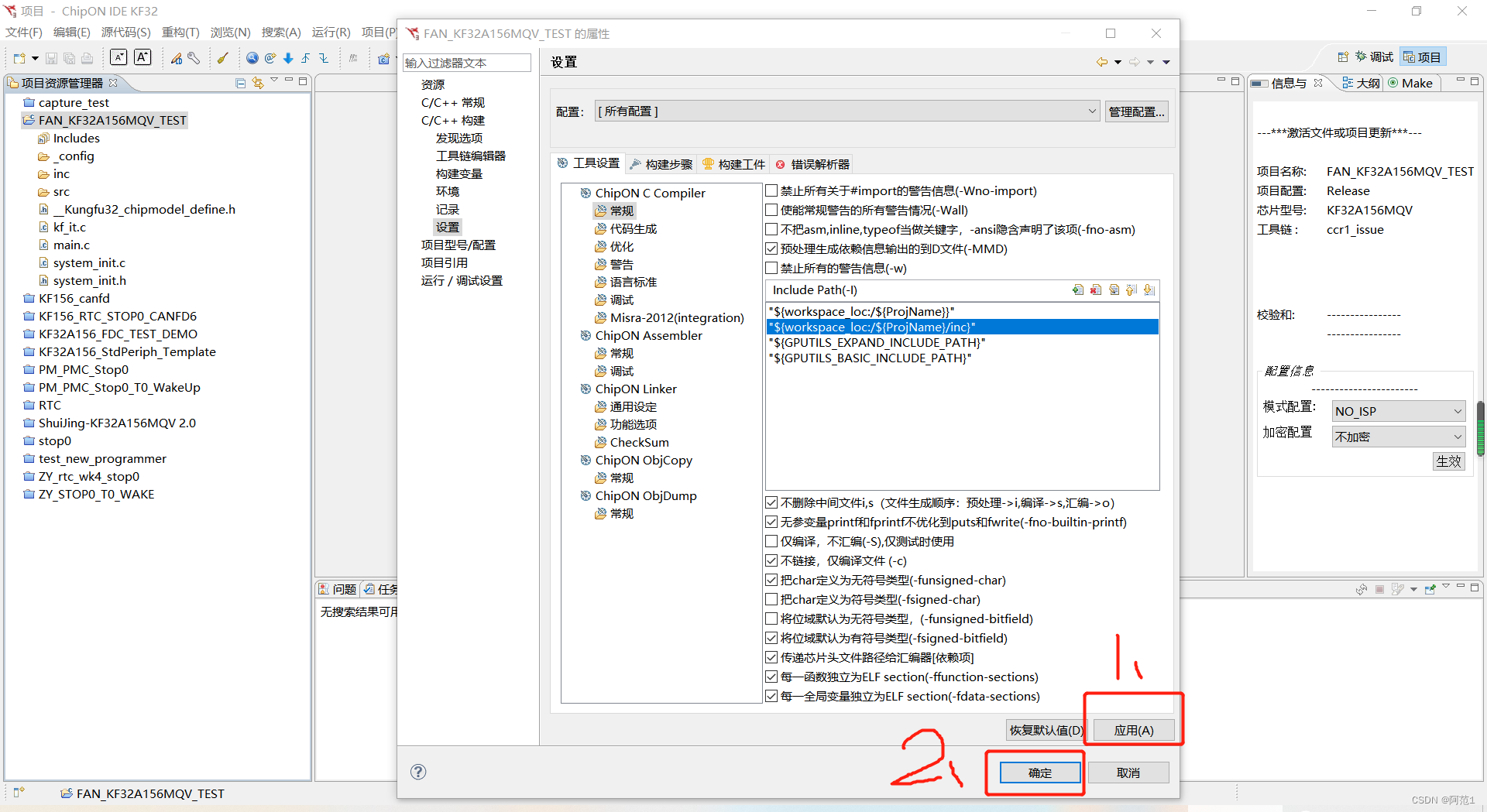Collapse all in project explorer
The width and height of the screenshot is (1487, 812).
click(241, 83)
